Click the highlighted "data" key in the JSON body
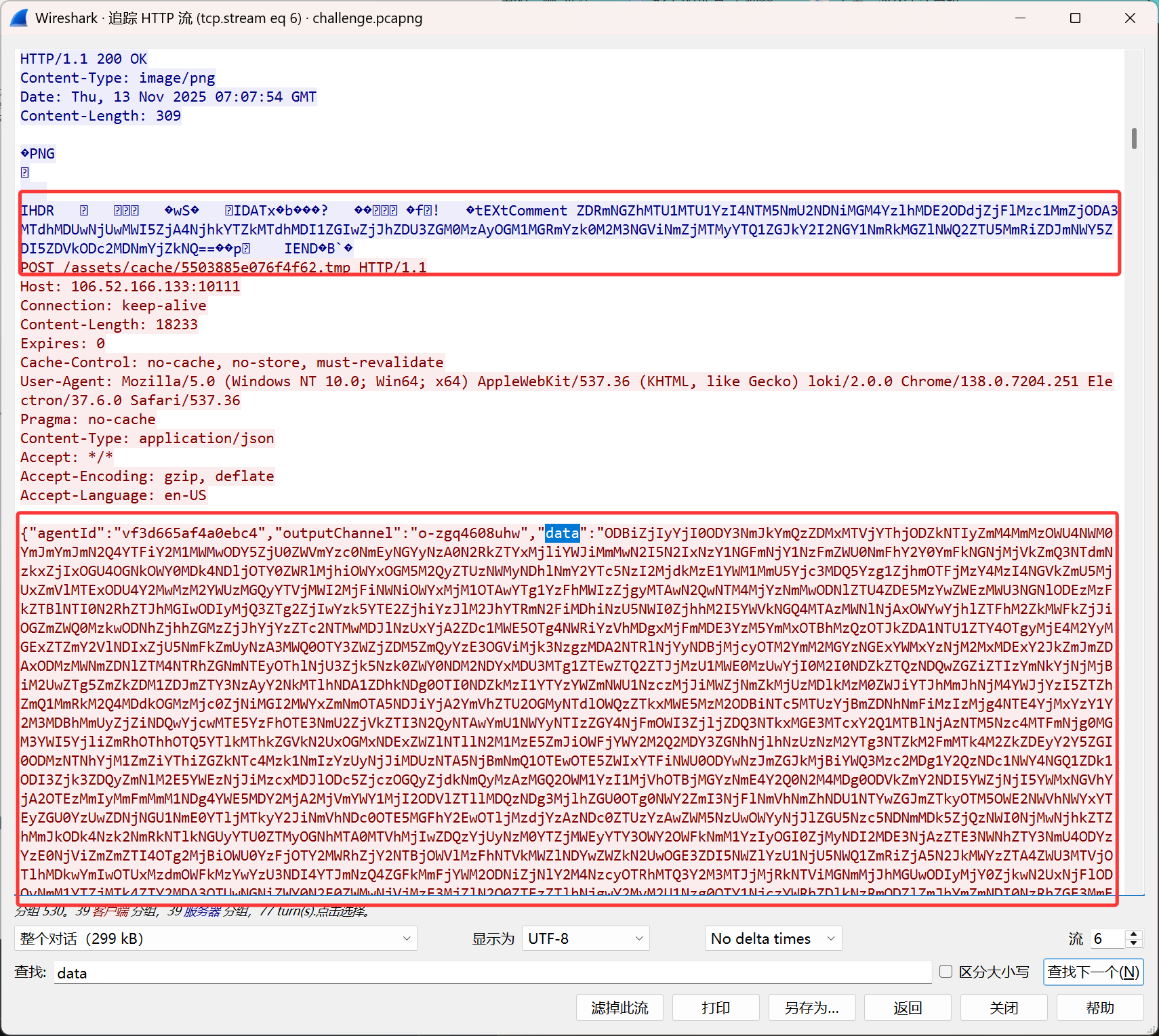Image resolution: width=1159 pixels, height=1036 pixels. [563, 533]
